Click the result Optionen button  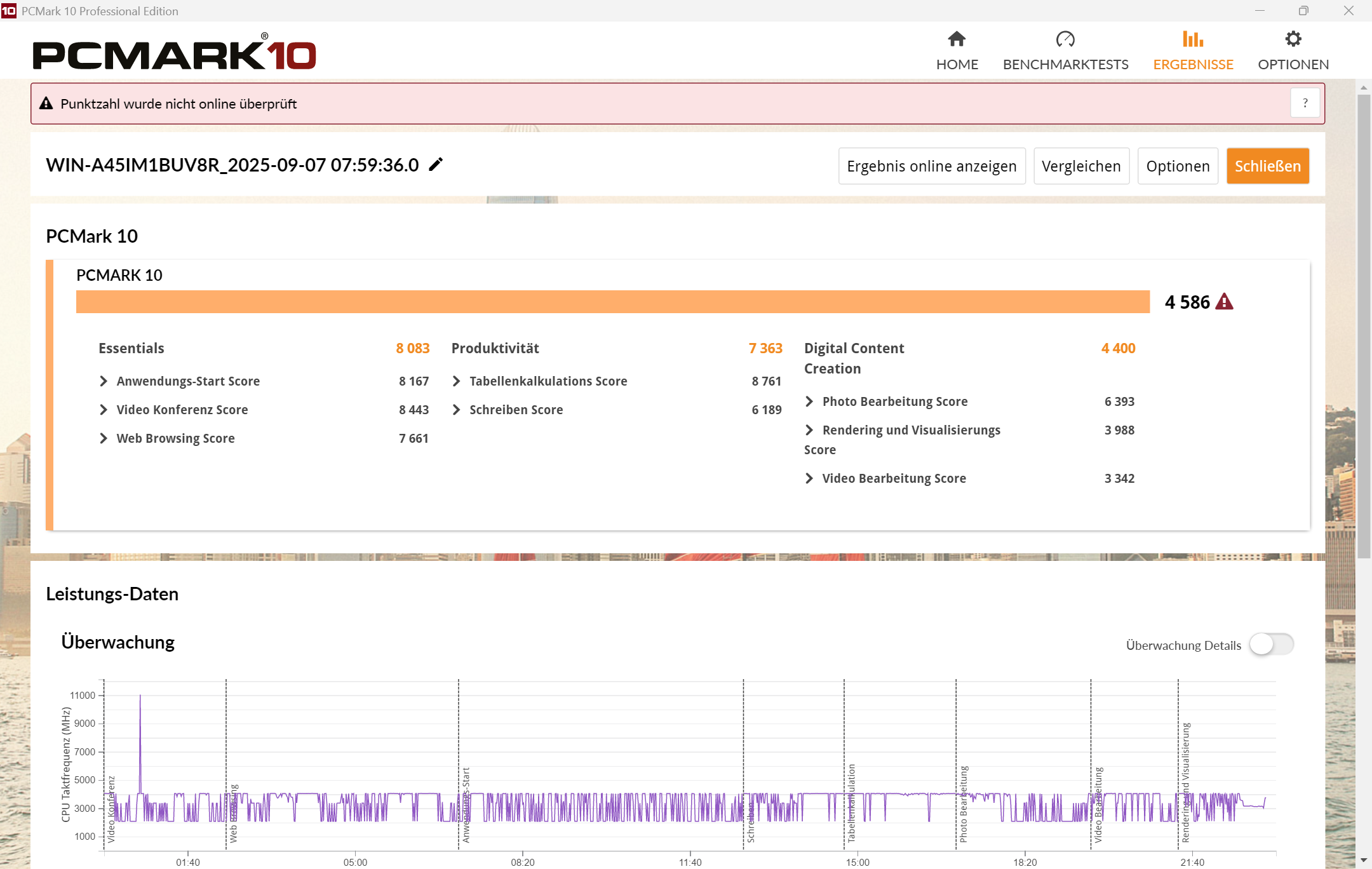(x=1178, y=166)
